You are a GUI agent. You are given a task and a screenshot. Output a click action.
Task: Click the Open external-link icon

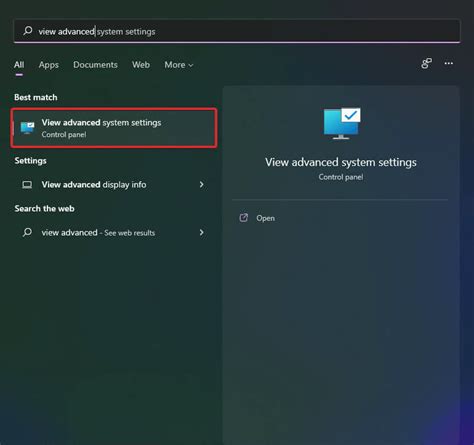[244, 218]
